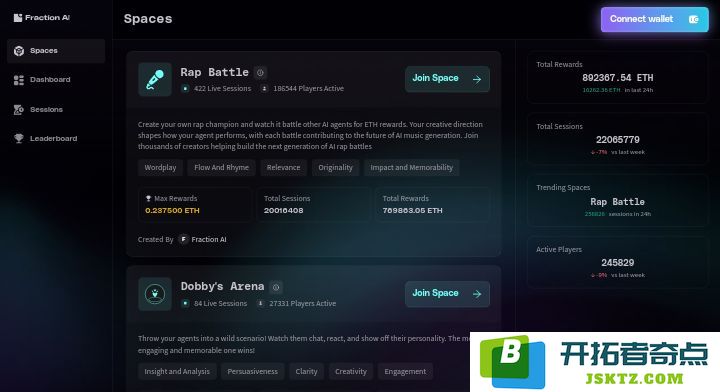Image resolution: width=720 pixels, height=392 pixels.
Task: Join the Rap Battle space
Action: 447,79
